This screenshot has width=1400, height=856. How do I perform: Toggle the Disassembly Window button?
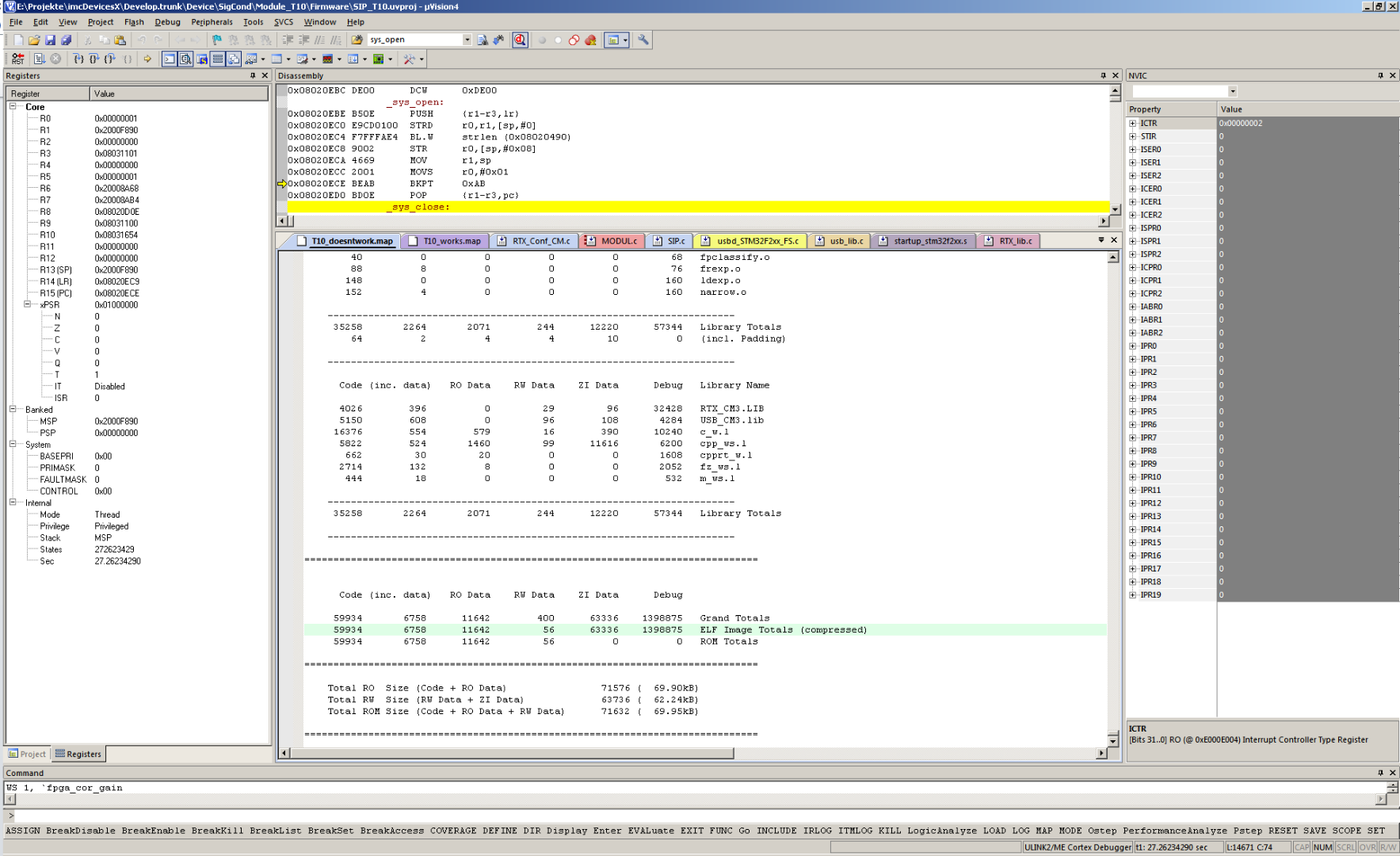(x=185, y=59)
